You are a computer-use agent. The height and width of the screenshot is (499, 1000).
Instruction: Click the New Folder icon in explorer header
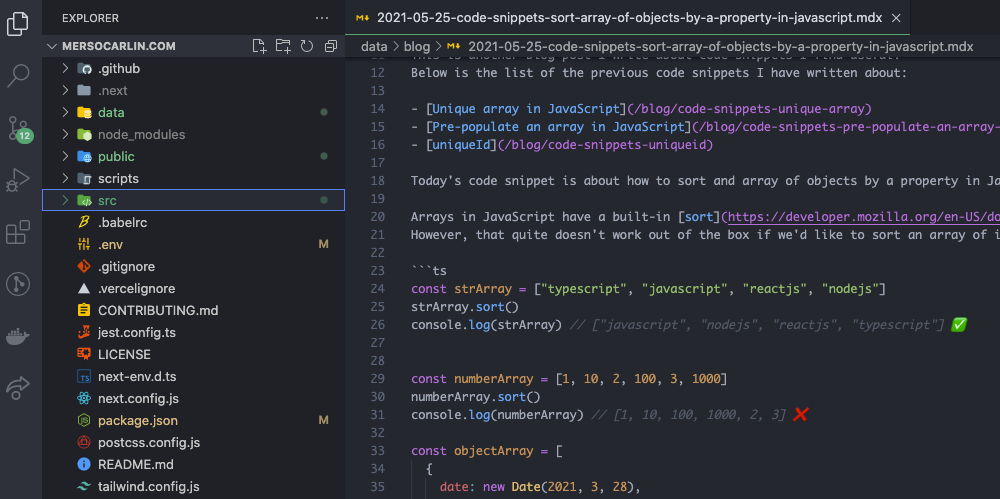[283, 46]
